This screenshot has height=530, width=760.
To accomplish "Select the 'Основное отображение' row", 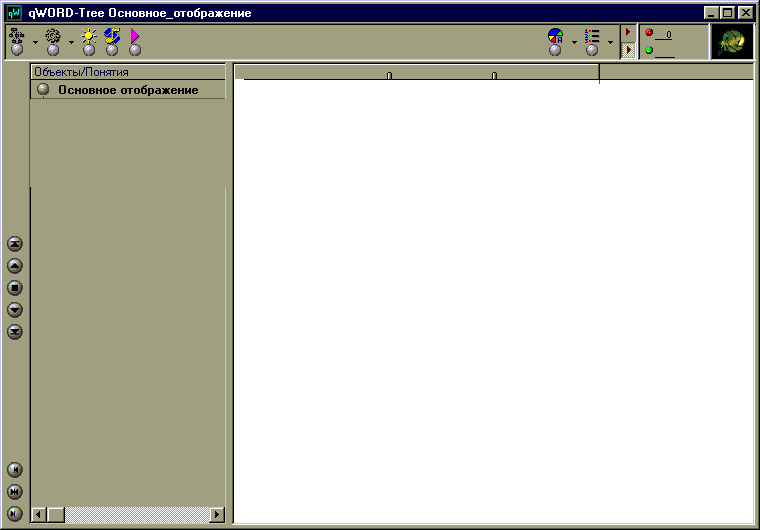I will click(x=128, y=90).
